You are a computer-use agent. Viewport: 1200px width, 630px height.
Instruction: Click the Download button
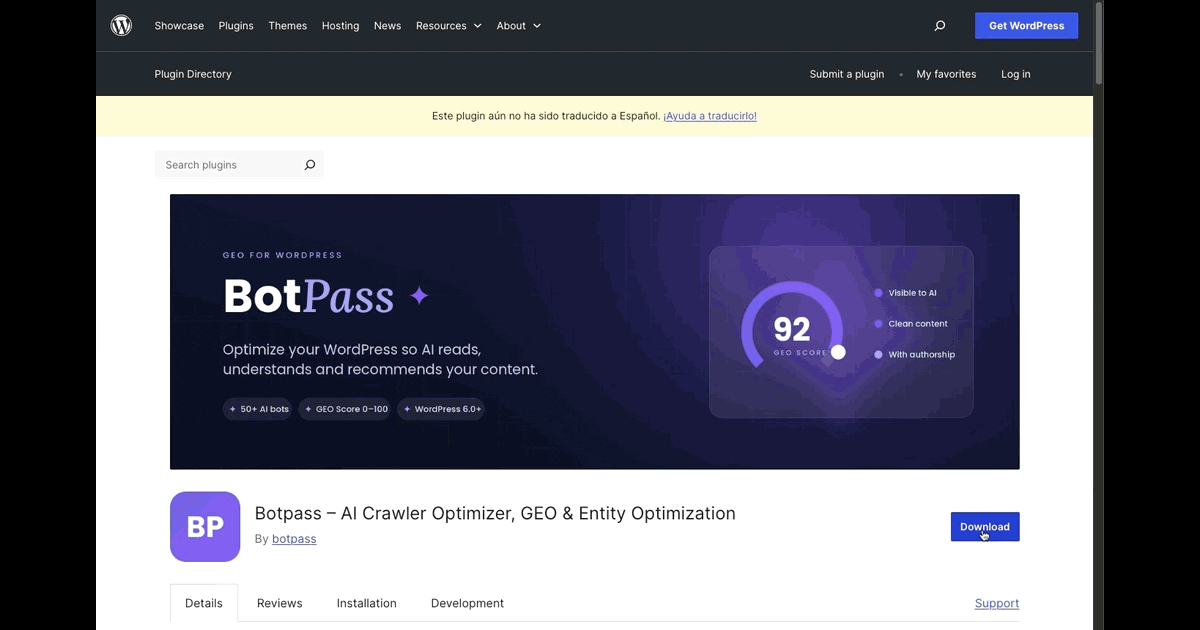pyautogui.click(x=985, y=527)
